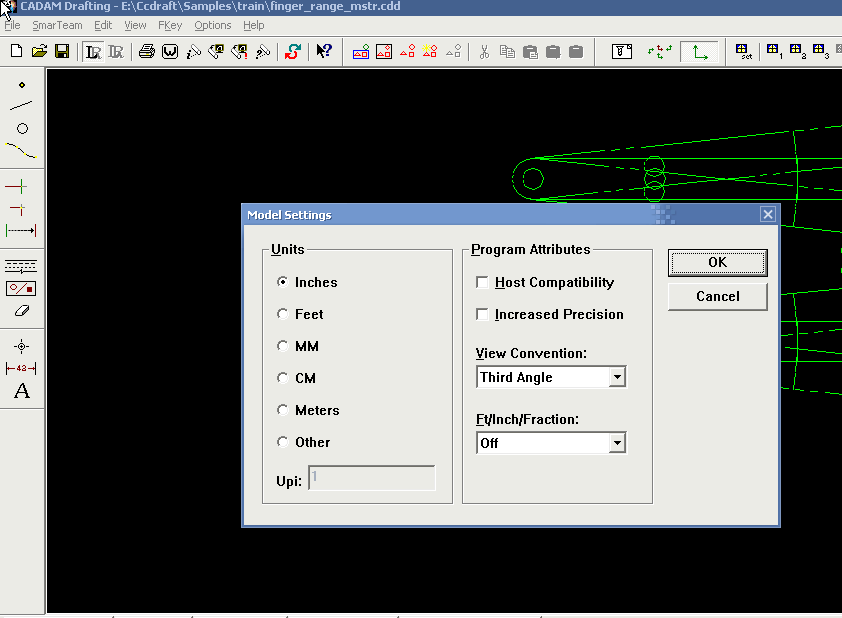Open the Options menu
The image size is (842, 618).
(x=213, y=25)
